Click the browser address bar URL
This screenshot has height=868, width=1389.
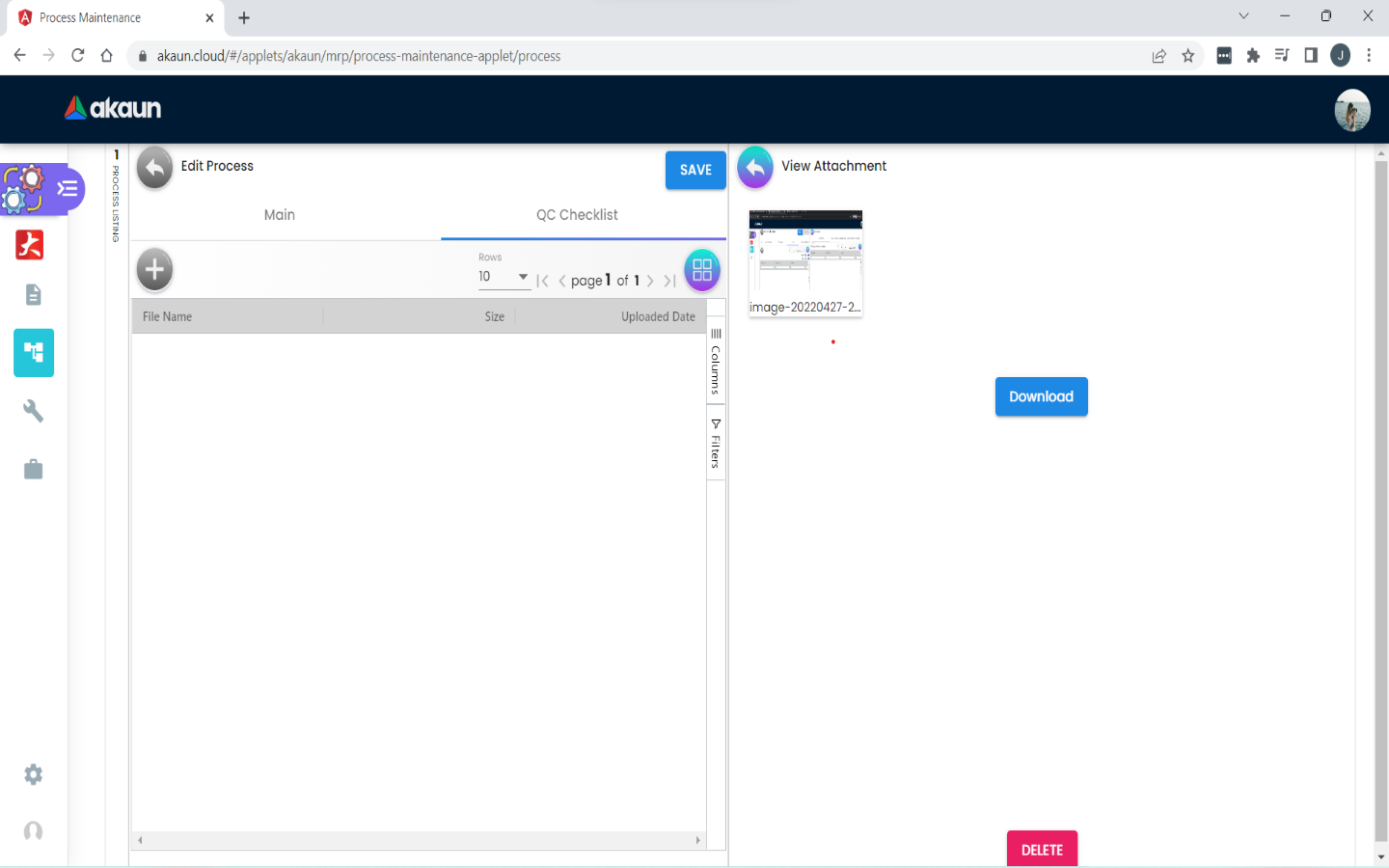(359, 56)
